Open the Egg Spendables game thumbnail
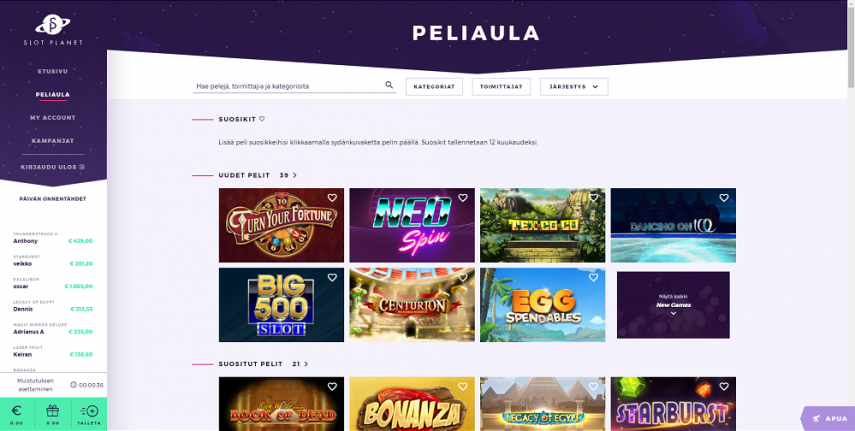This screenshot has width=855, height=431. [x=543, y=304]
